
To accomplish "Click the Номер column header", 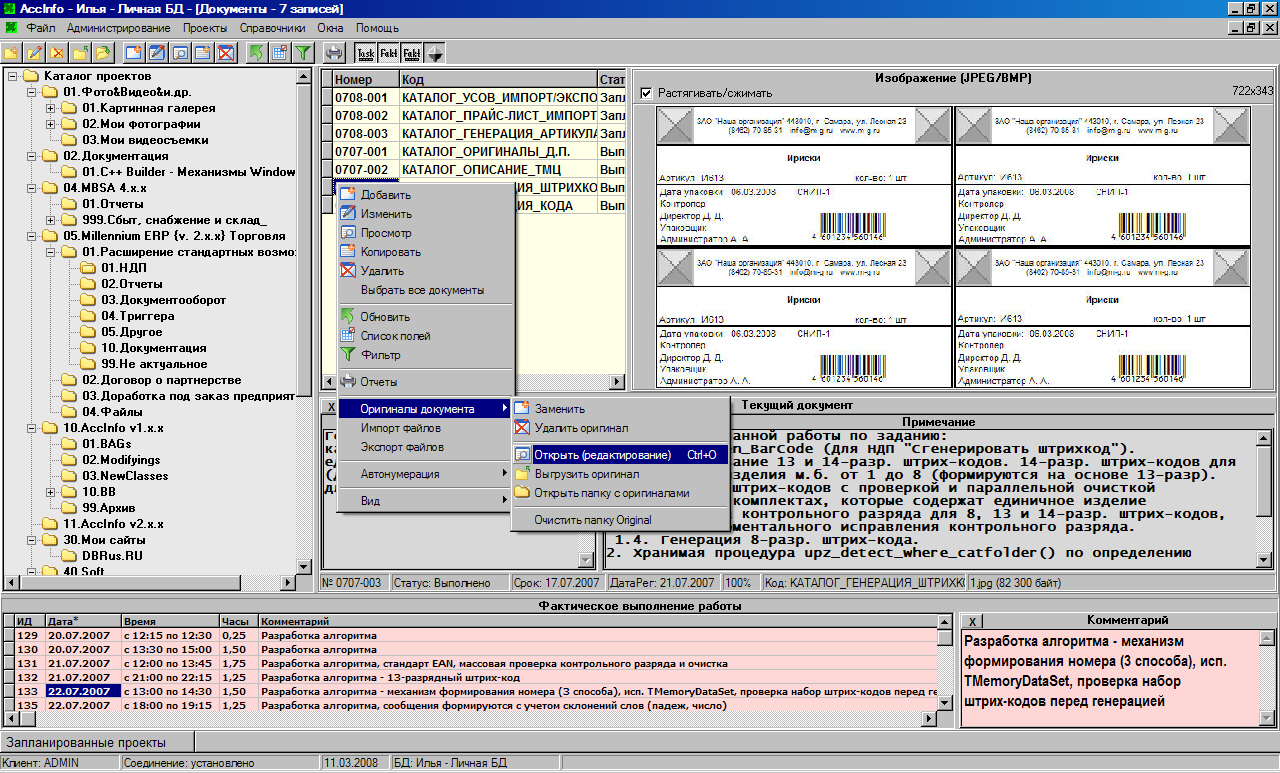I will [x=353, y=79].
